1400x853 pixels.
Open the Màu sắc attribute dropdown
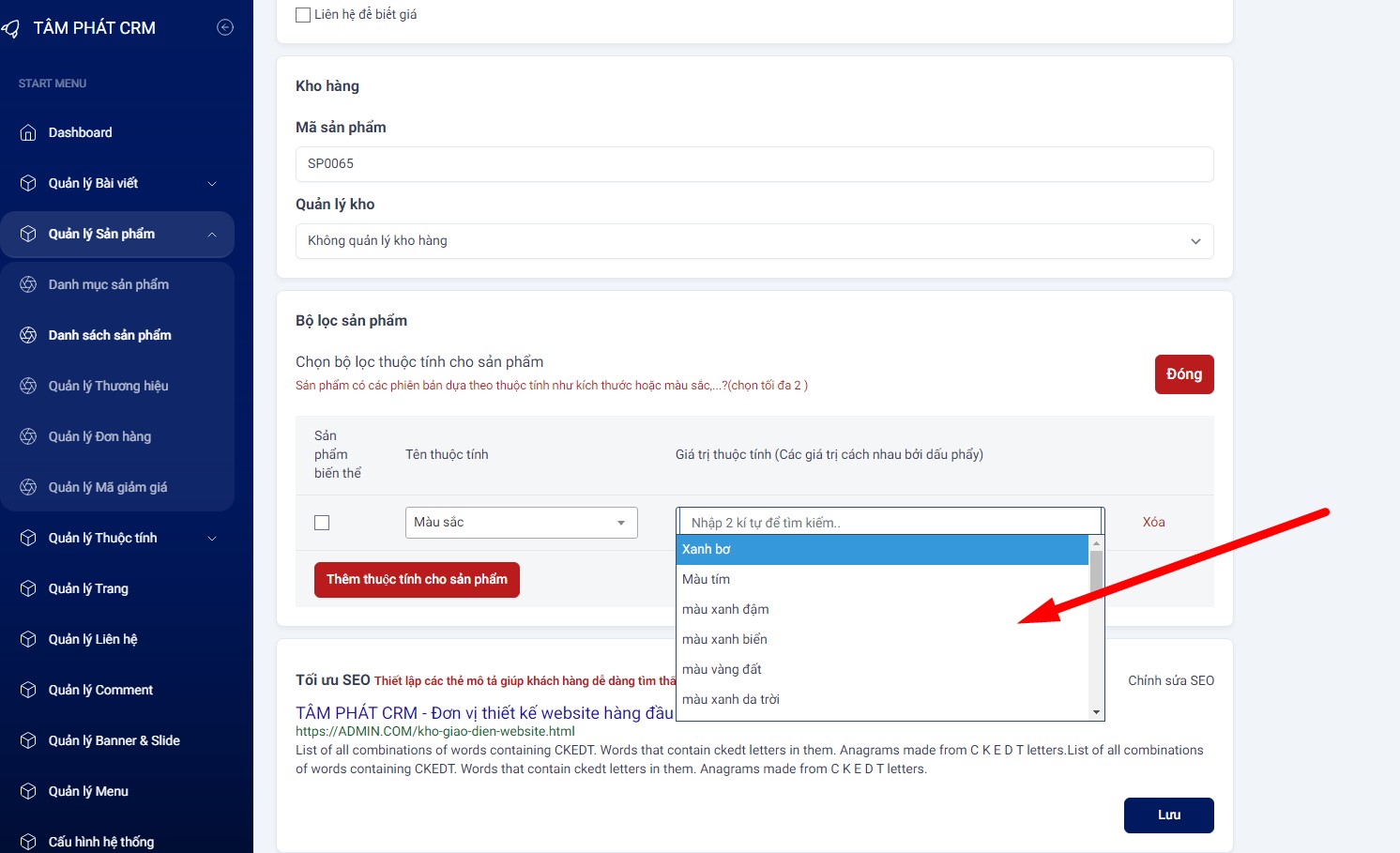tap(521, 523)
